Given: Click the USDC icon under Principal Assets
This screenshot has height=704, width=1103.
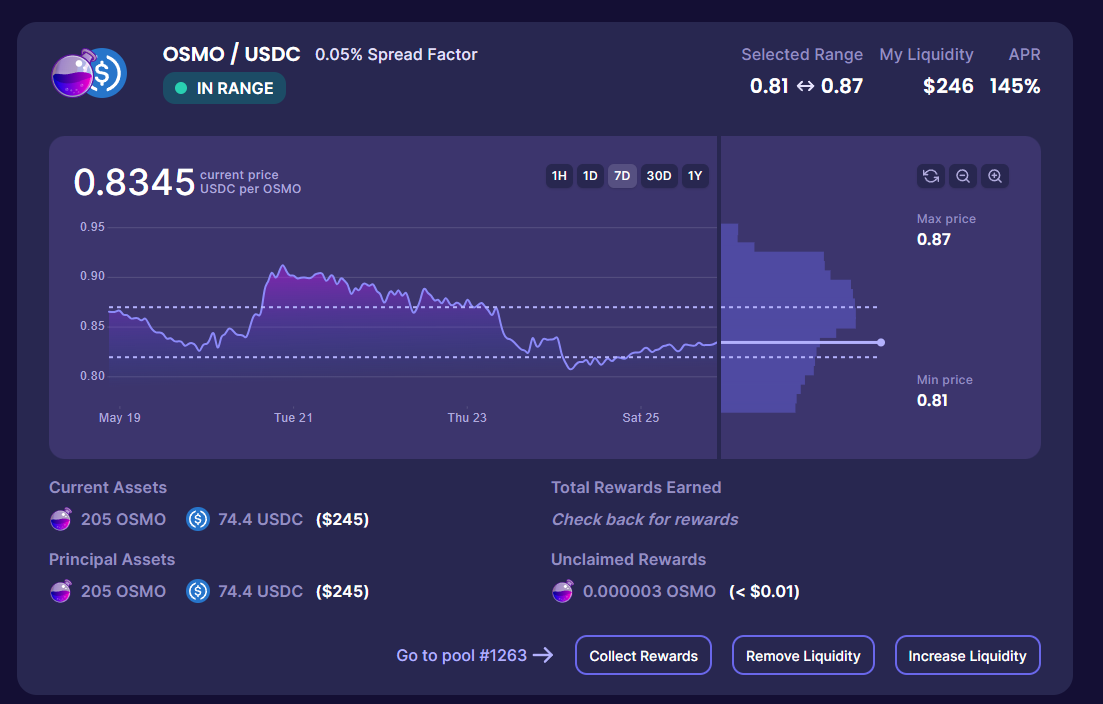Looking at the screenshot, I should 198,591.
